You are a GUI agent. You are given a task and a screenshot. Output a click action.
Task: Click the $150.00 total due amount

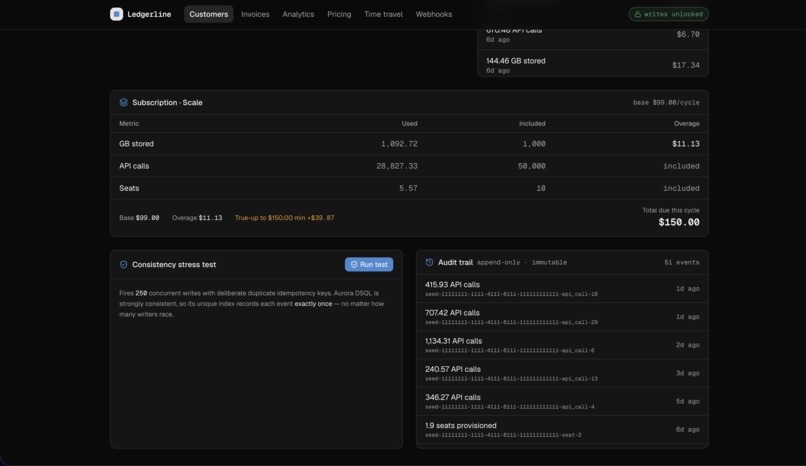click(679, 222)
